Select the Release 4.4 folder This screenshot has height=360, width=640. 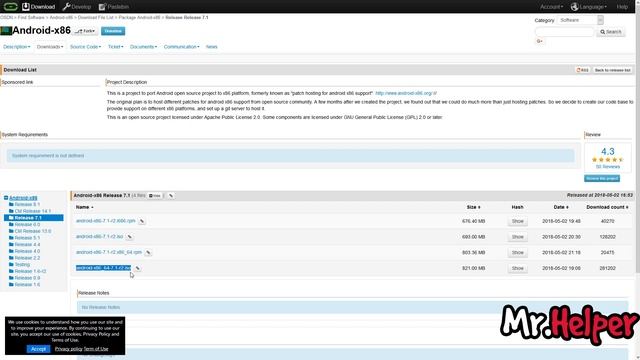(27, 244)
